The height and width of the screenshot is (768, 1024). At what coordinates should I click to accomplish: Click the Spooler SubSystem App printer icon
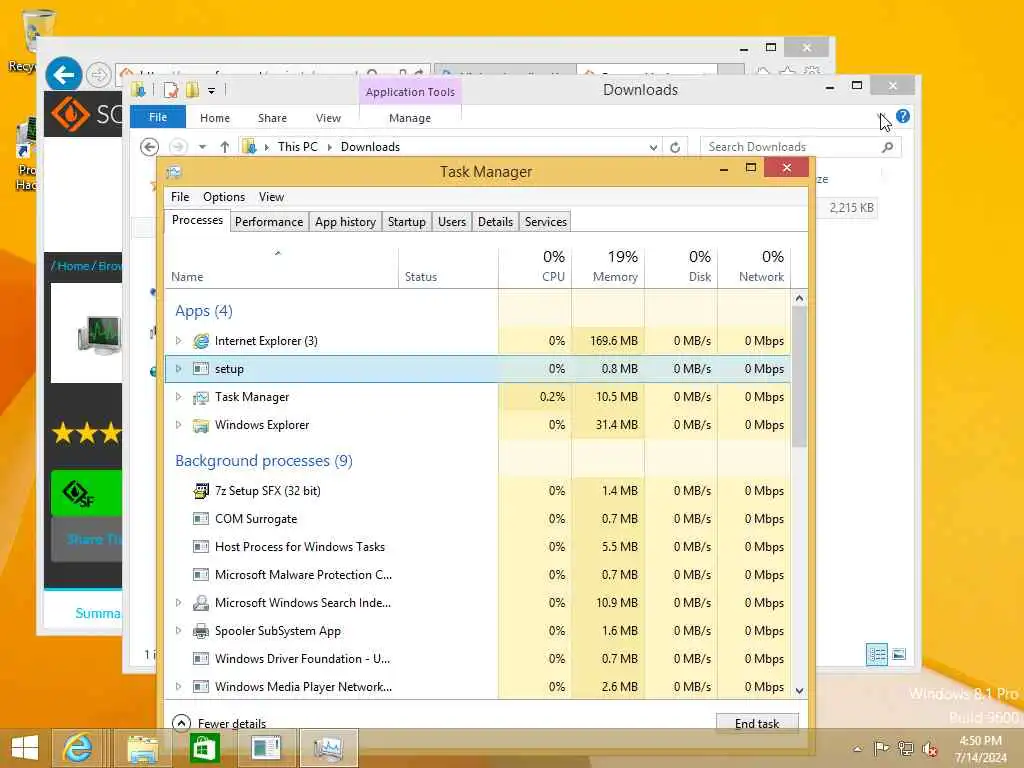coord(201,631)
